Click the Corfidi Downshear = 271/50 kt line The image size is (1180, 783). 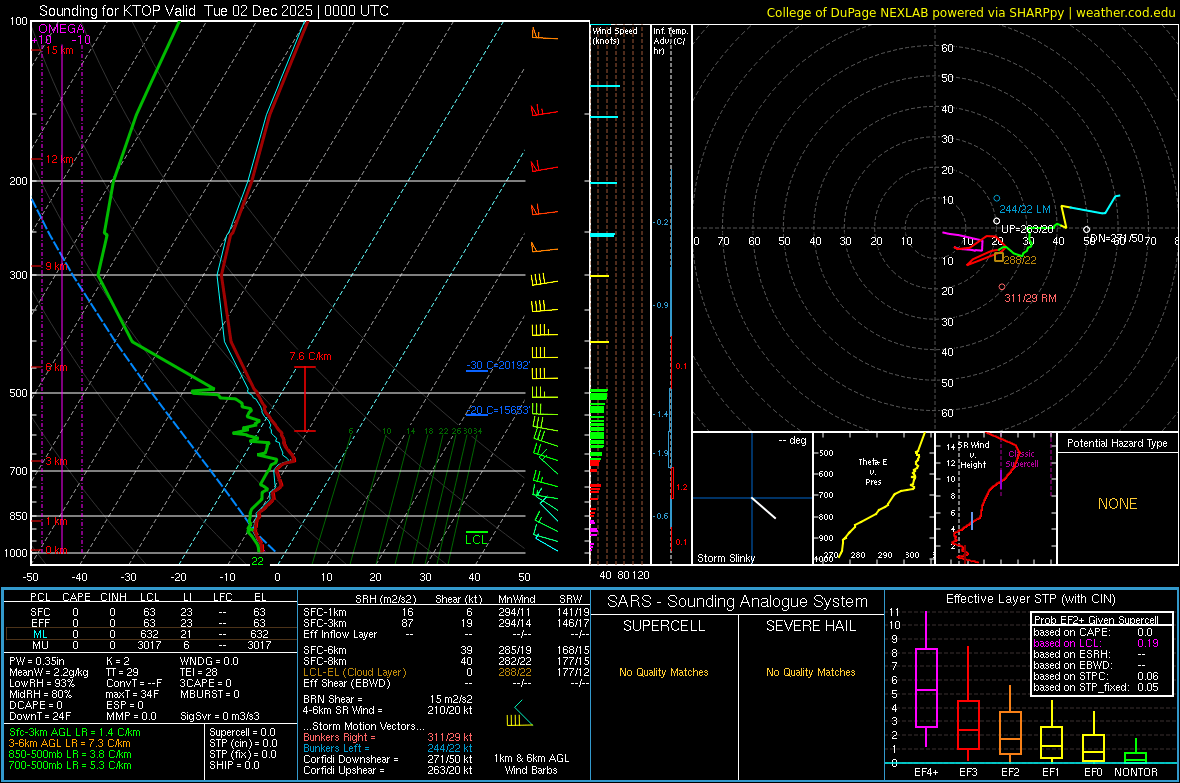click(388, 759)
